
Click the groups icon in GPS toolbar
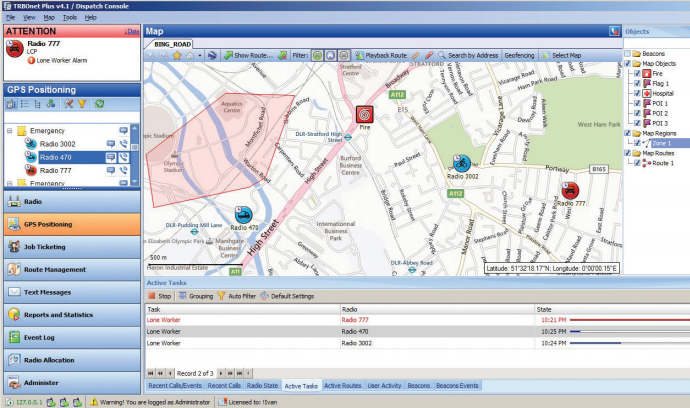pyautogui.click(x=51, y=104)
